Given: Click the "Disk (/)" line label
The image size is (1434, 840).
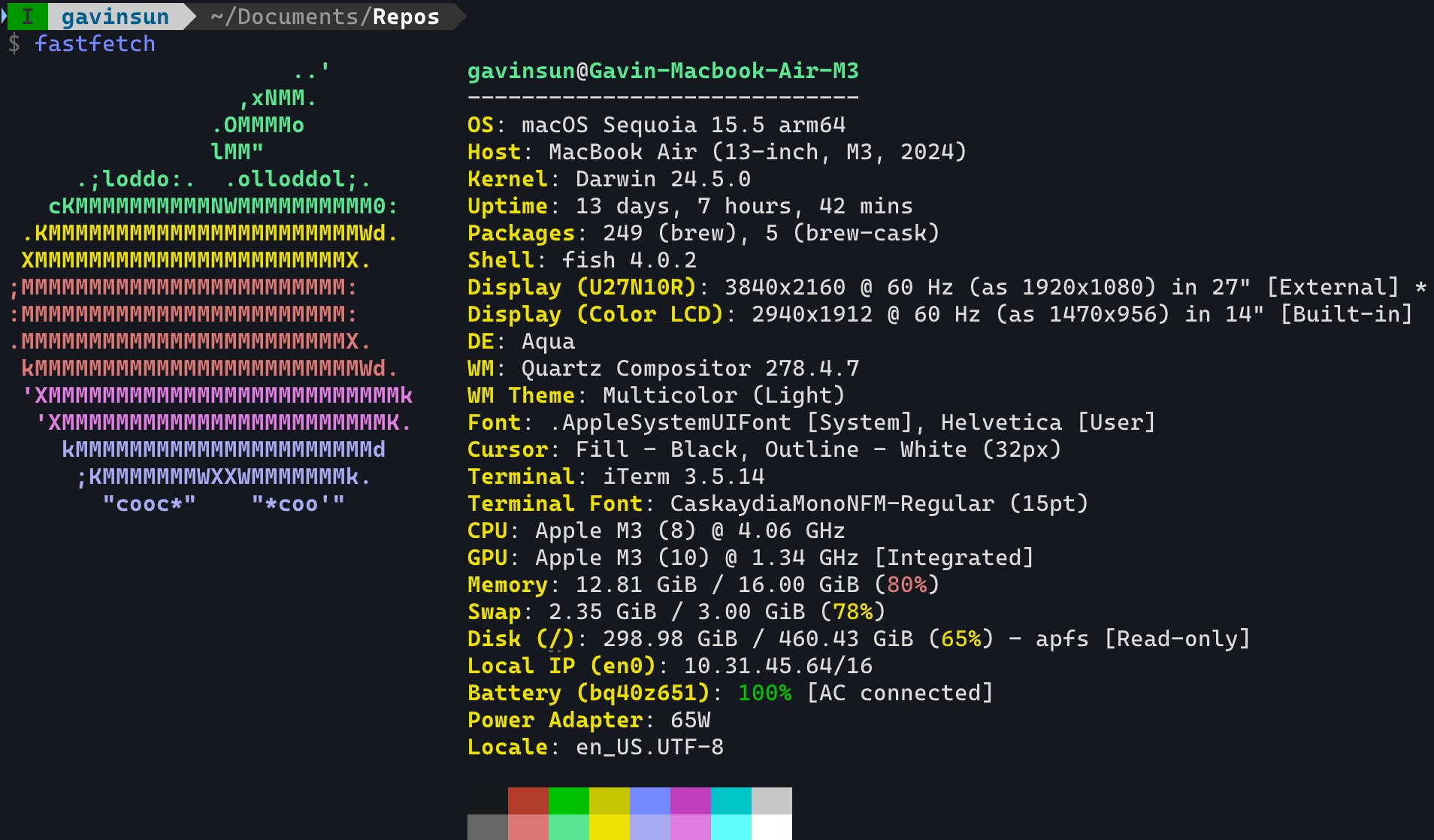Looking at the screenshot, I should (521, 639).
